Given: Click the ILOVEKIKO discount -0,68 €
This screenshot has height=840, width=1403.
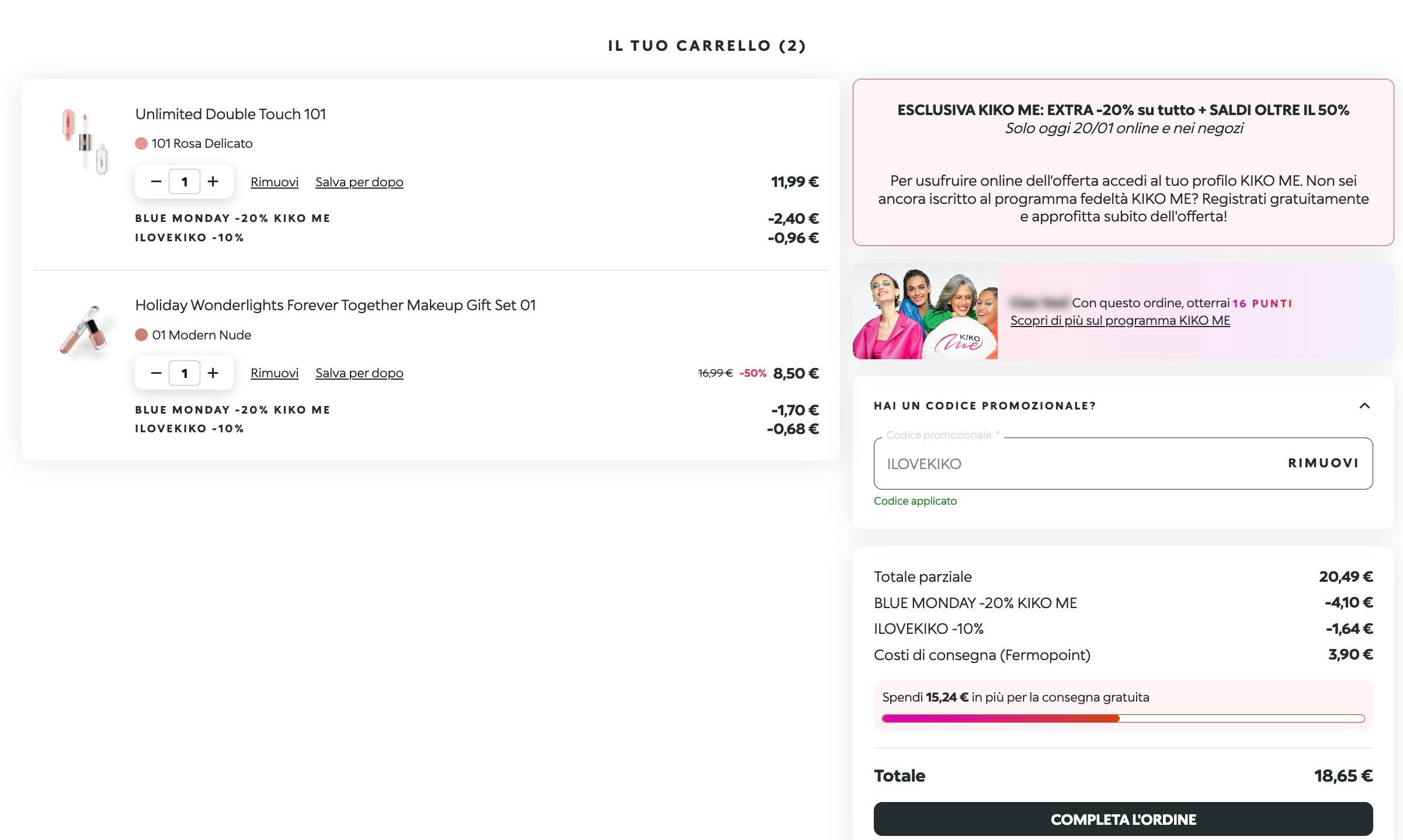Looking at the screenshot, I should click(x=793, y=429).
